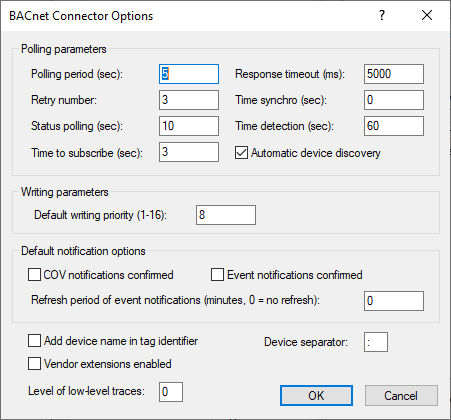This screenshot has height=420, width=451.
Task: Click into Status polling field
Action: pyautogui.click(x=189, y=126)
